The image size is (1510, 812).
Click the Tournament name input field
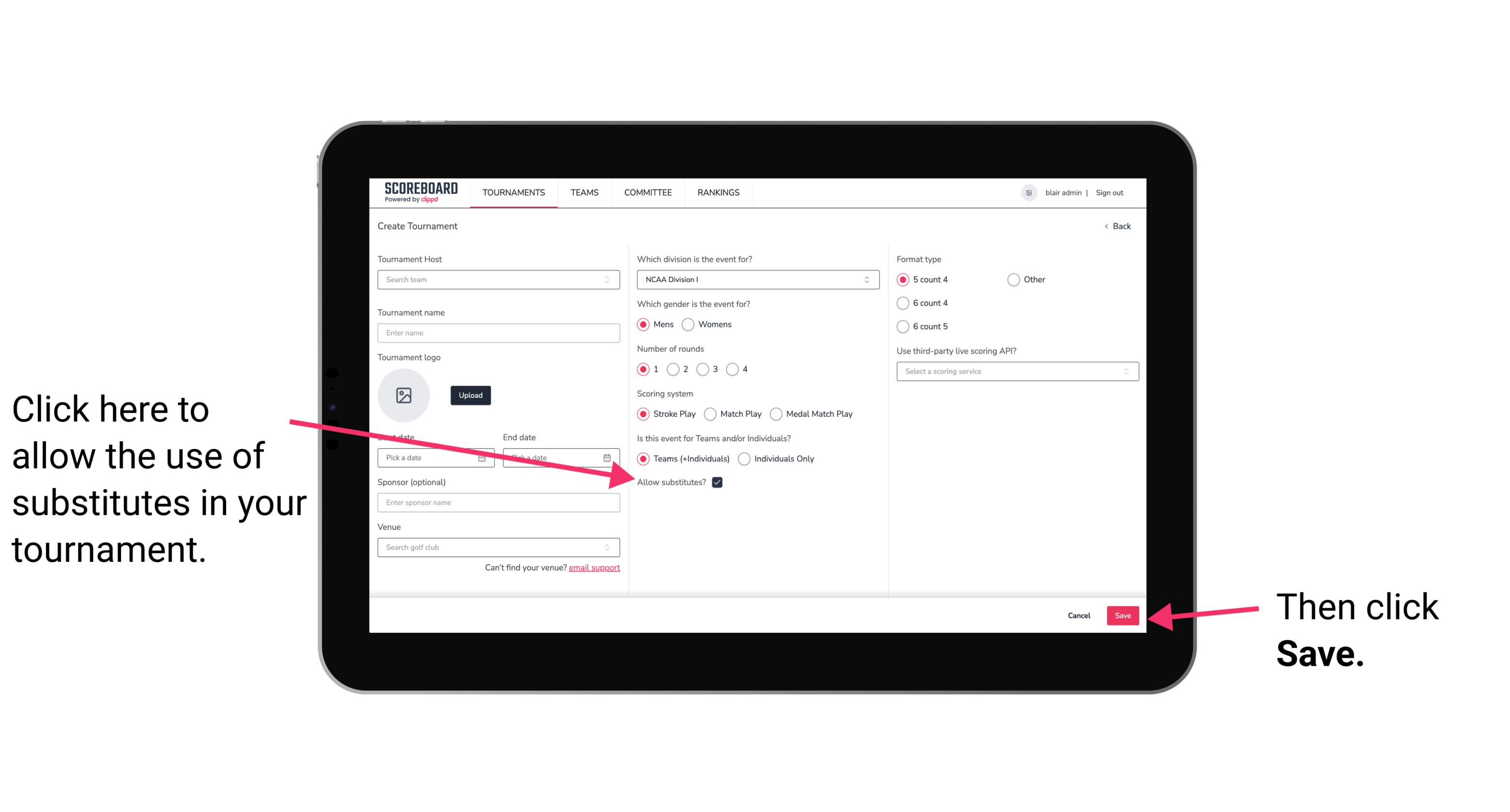[499, 332]
